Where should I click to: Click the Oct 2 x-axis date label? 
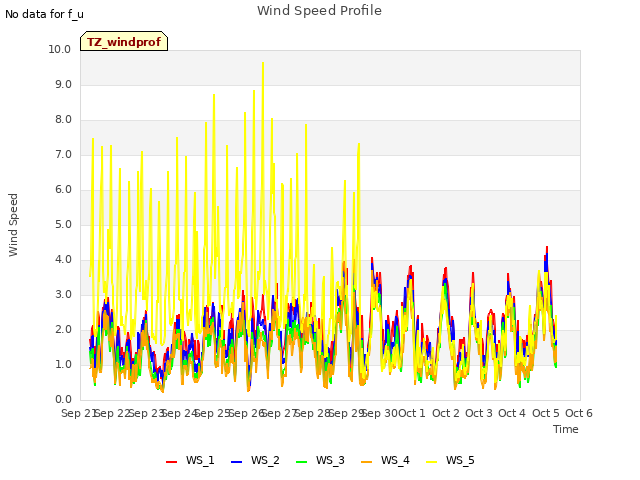(446, 413)
